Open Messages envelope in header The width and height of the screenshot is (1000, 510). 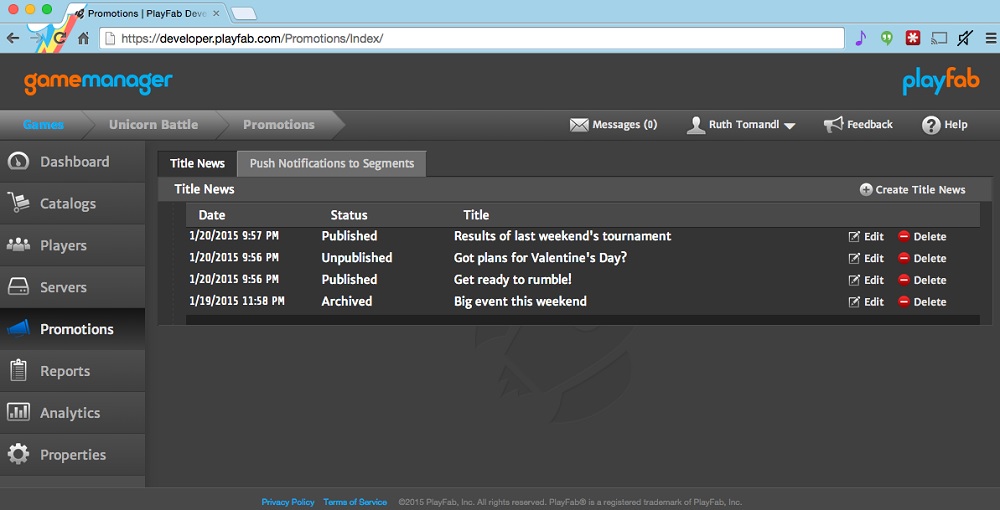coord(613,125)
